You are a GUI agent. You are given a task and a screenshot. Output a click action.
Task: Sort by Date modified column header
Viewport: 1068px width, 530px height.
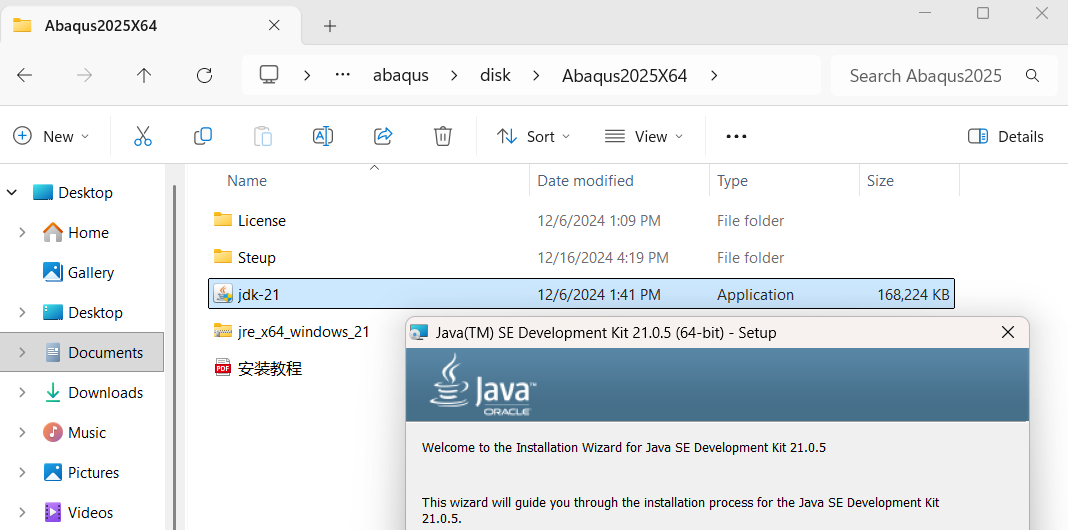point(585,181)
